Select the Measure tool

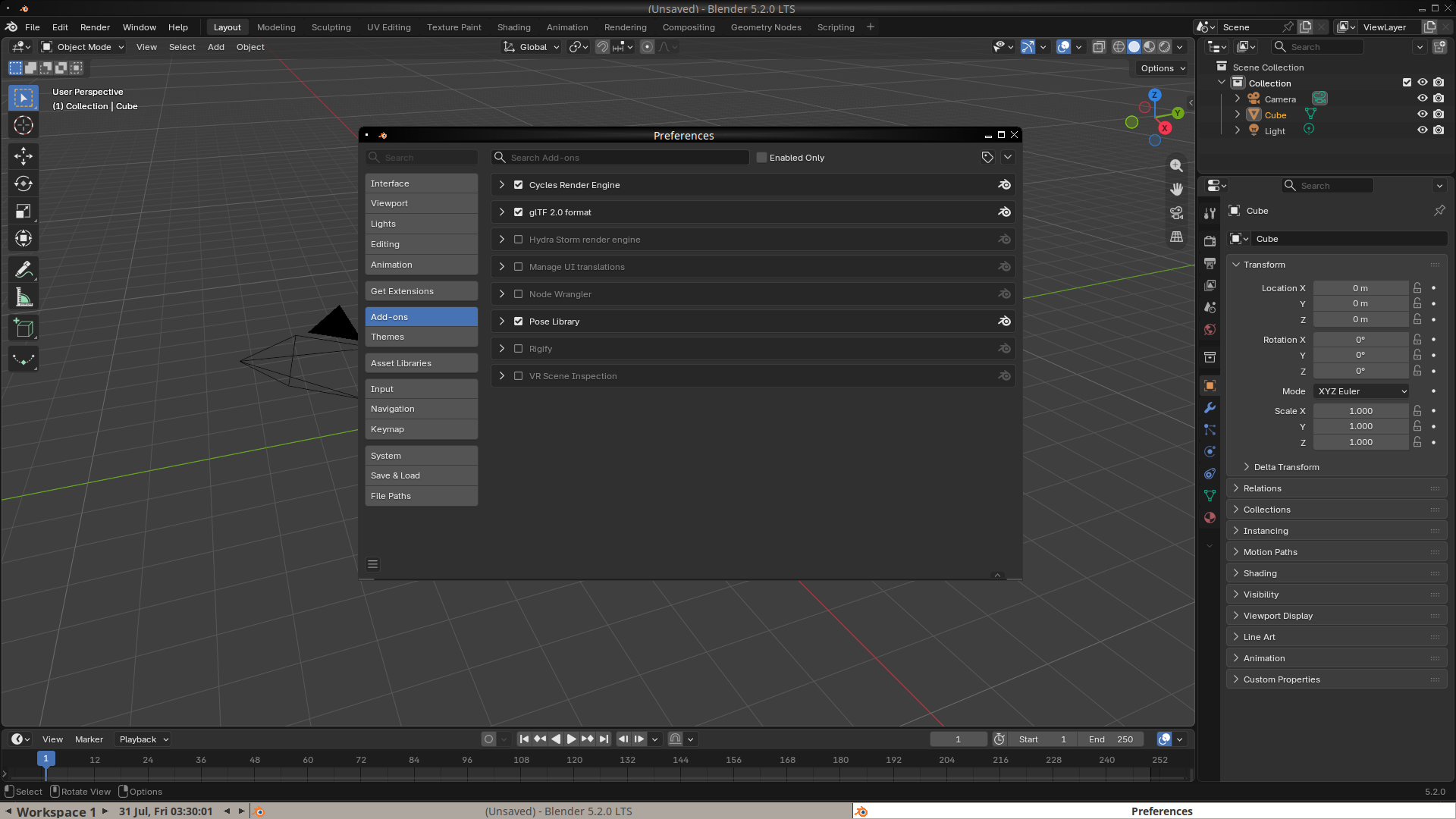point(24,297)
